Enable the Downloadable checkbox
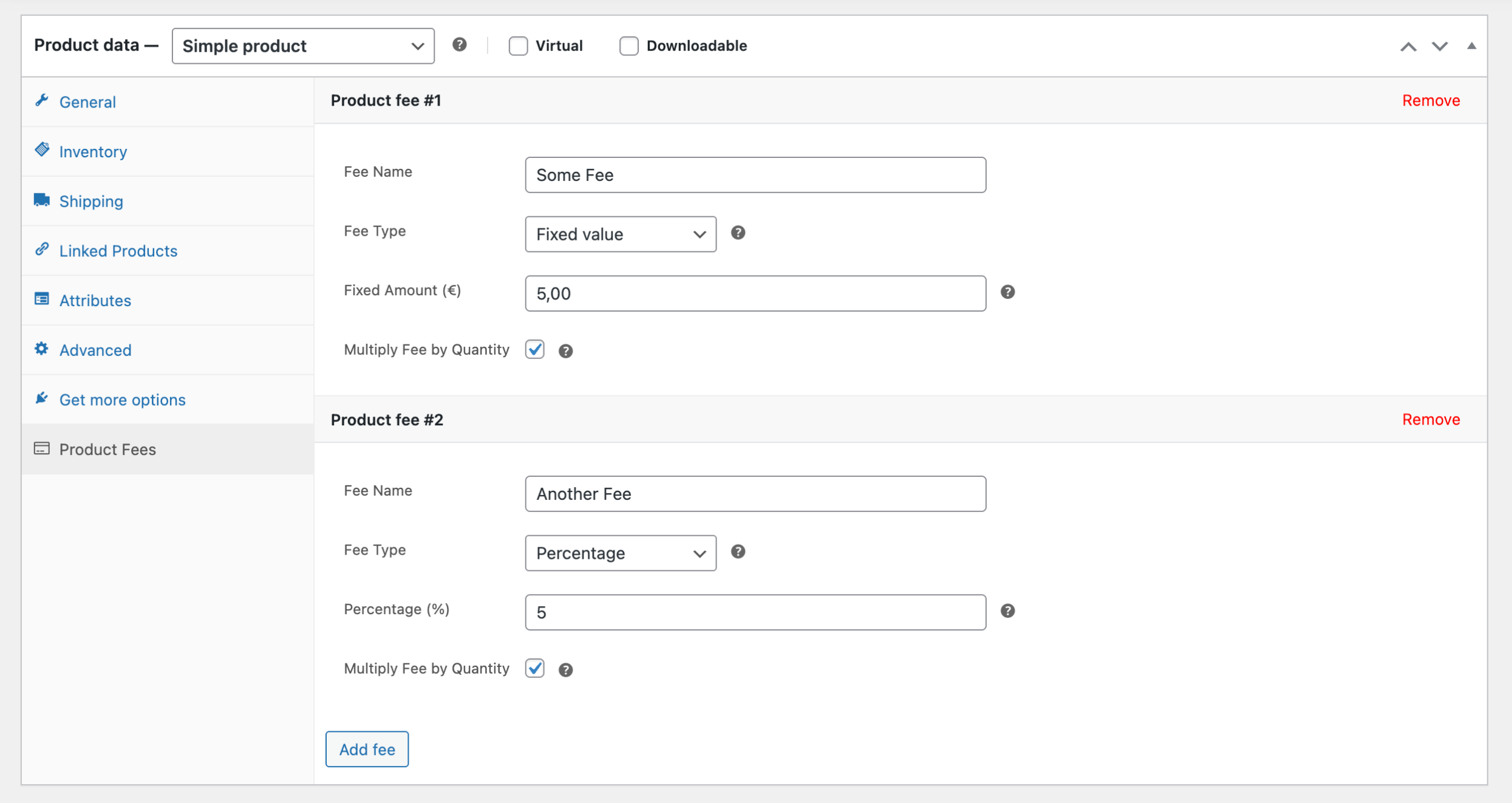This screenshot has width=1512, height=803. [628, 46]
